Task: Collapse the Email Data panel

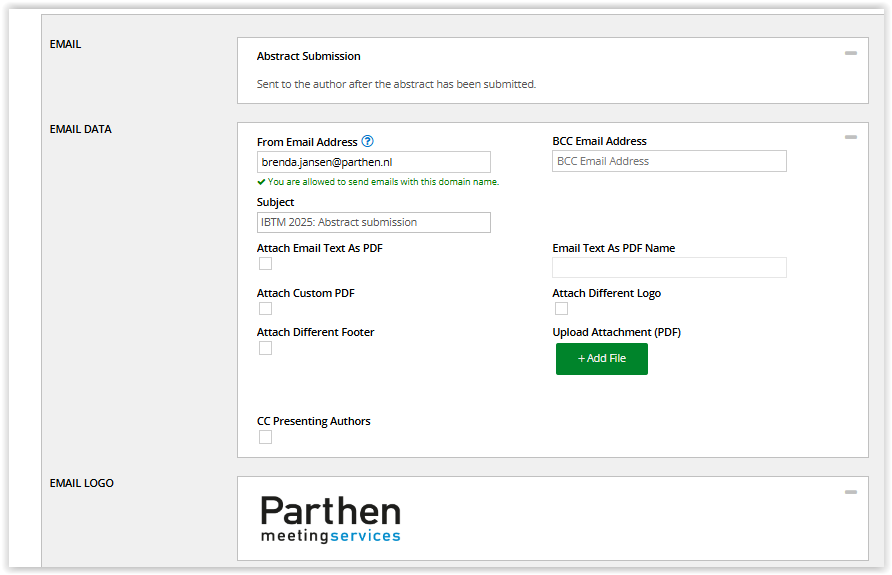Action: click(850, 137)
